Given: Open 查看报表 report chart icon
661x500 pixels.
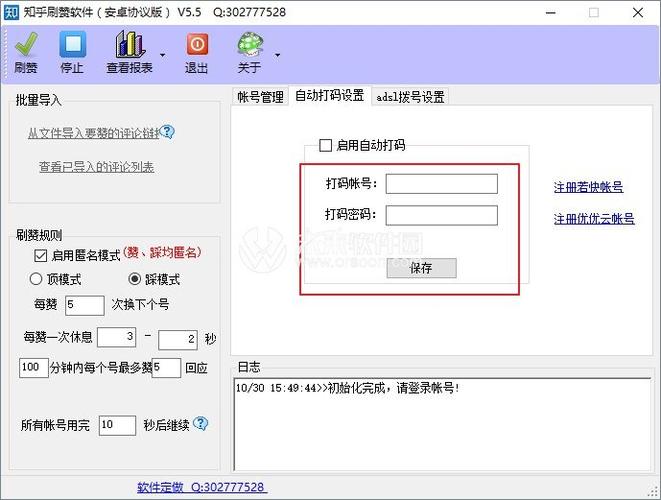Looking at the screenshot, I should click(130, 44).
